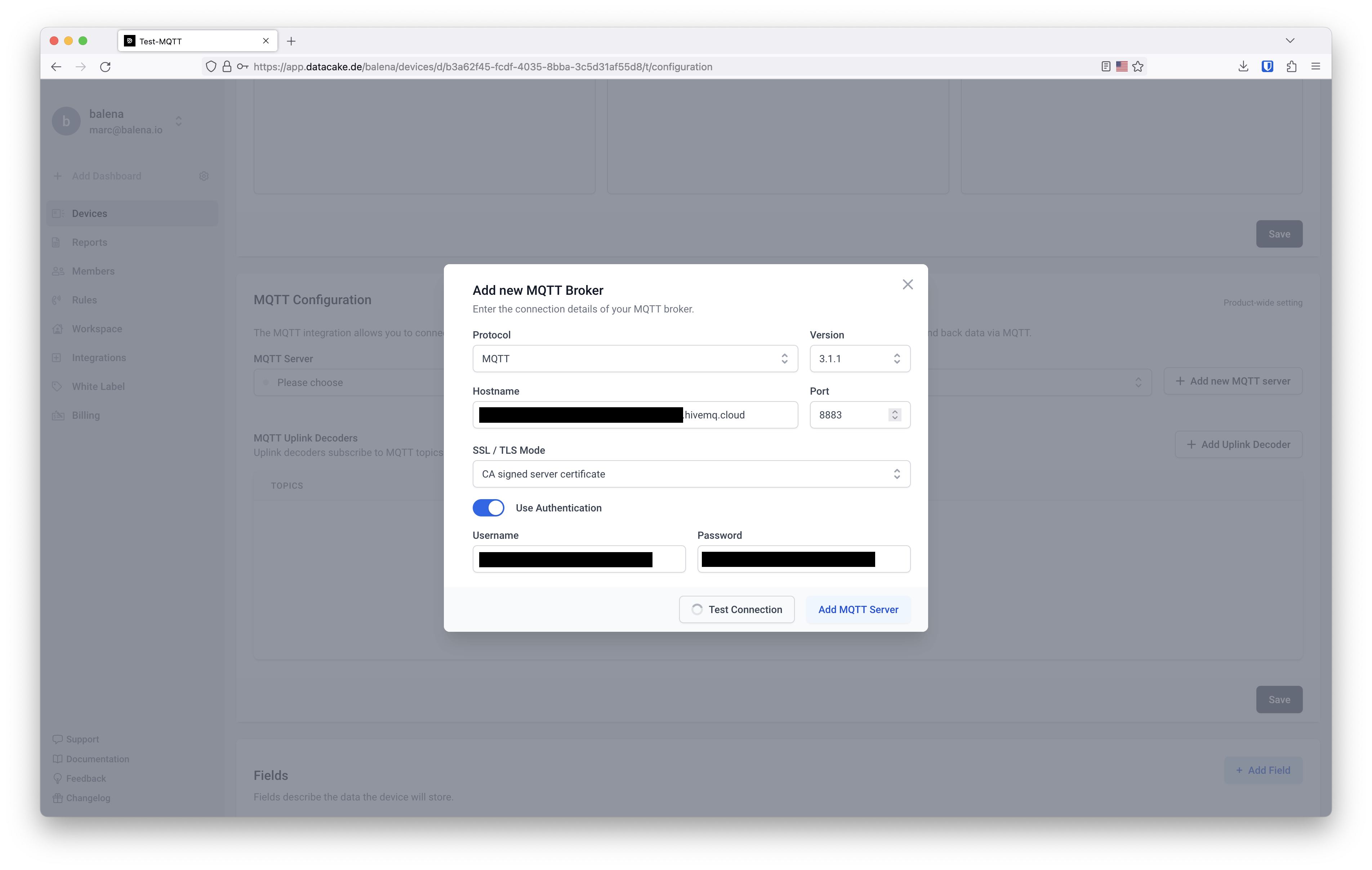Open the Devices section
Viewport: 1372px width, 870px height.
[89, 213]
